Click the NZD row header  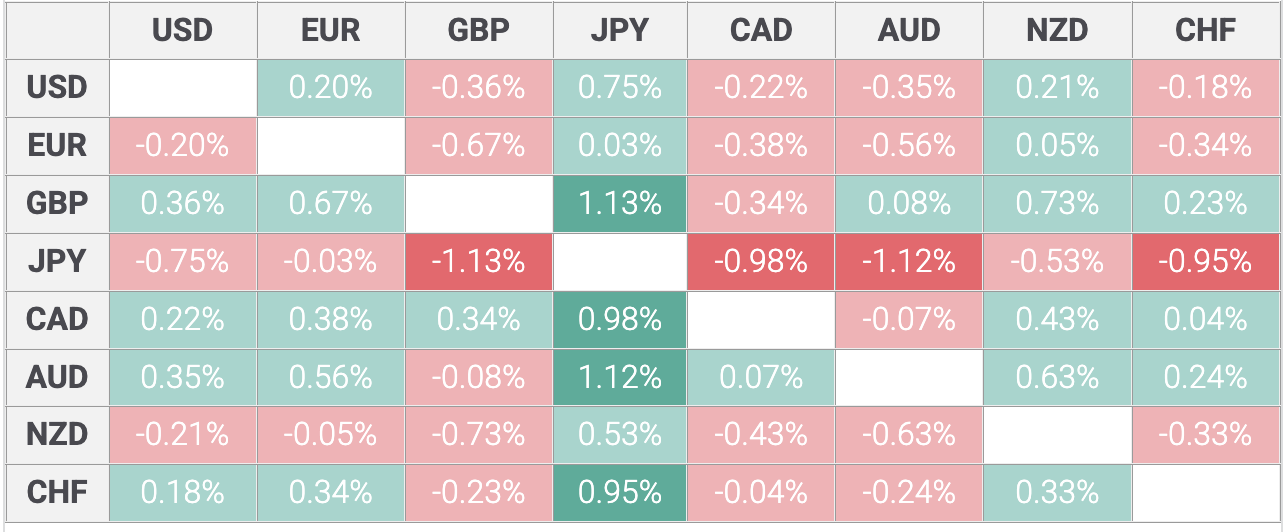[x=57, y=434]
